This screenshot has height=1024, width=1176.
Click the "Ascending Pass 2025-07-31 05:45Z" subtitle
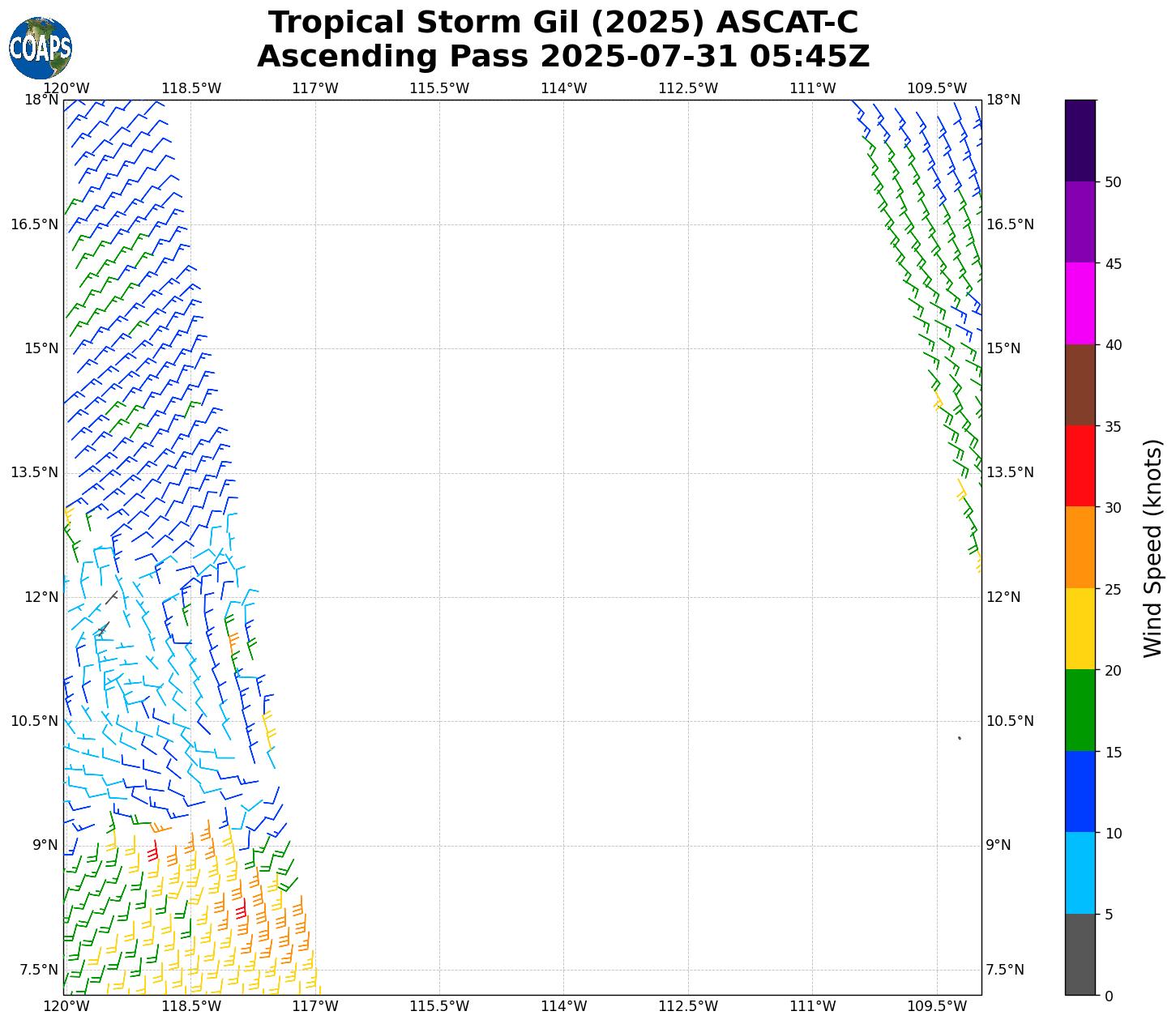563,57
